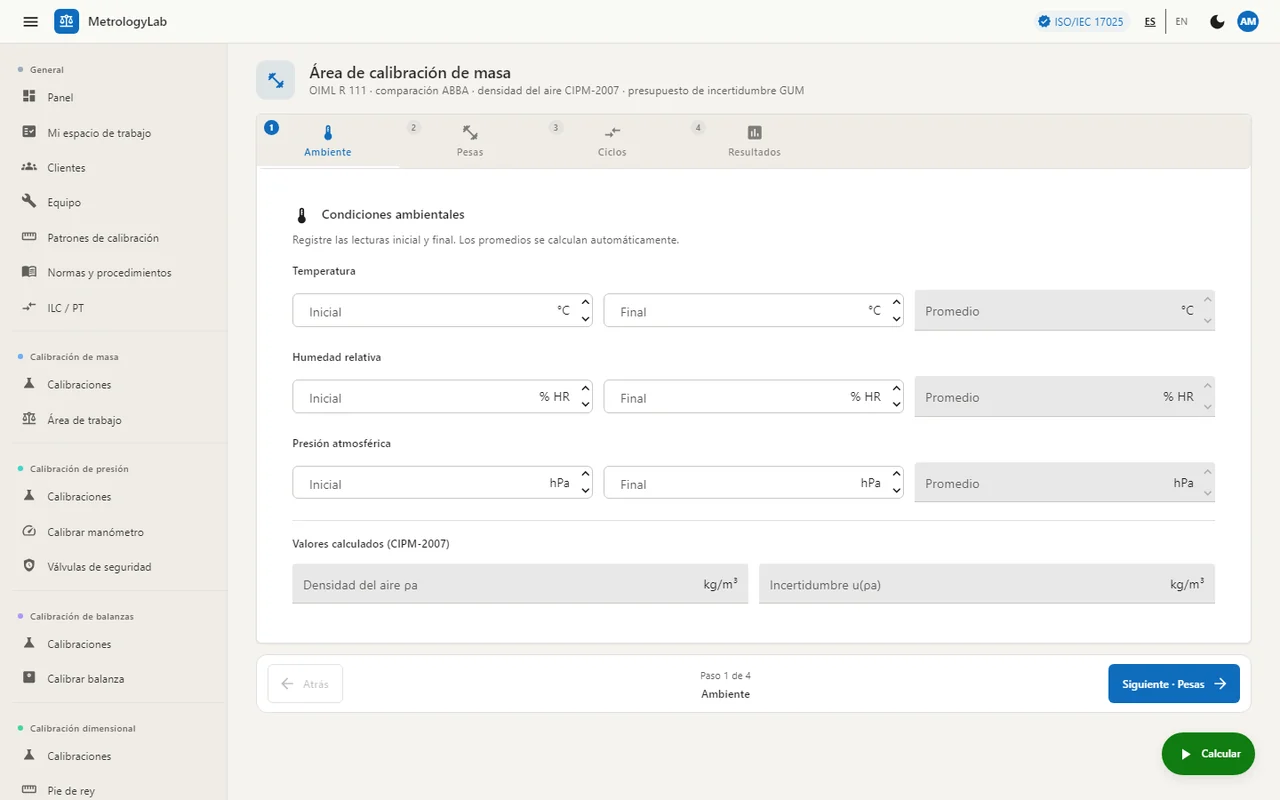
Task: Open Calibraciones under Calibración de masa
Action: pyautogui.click(x=113, y=385)
